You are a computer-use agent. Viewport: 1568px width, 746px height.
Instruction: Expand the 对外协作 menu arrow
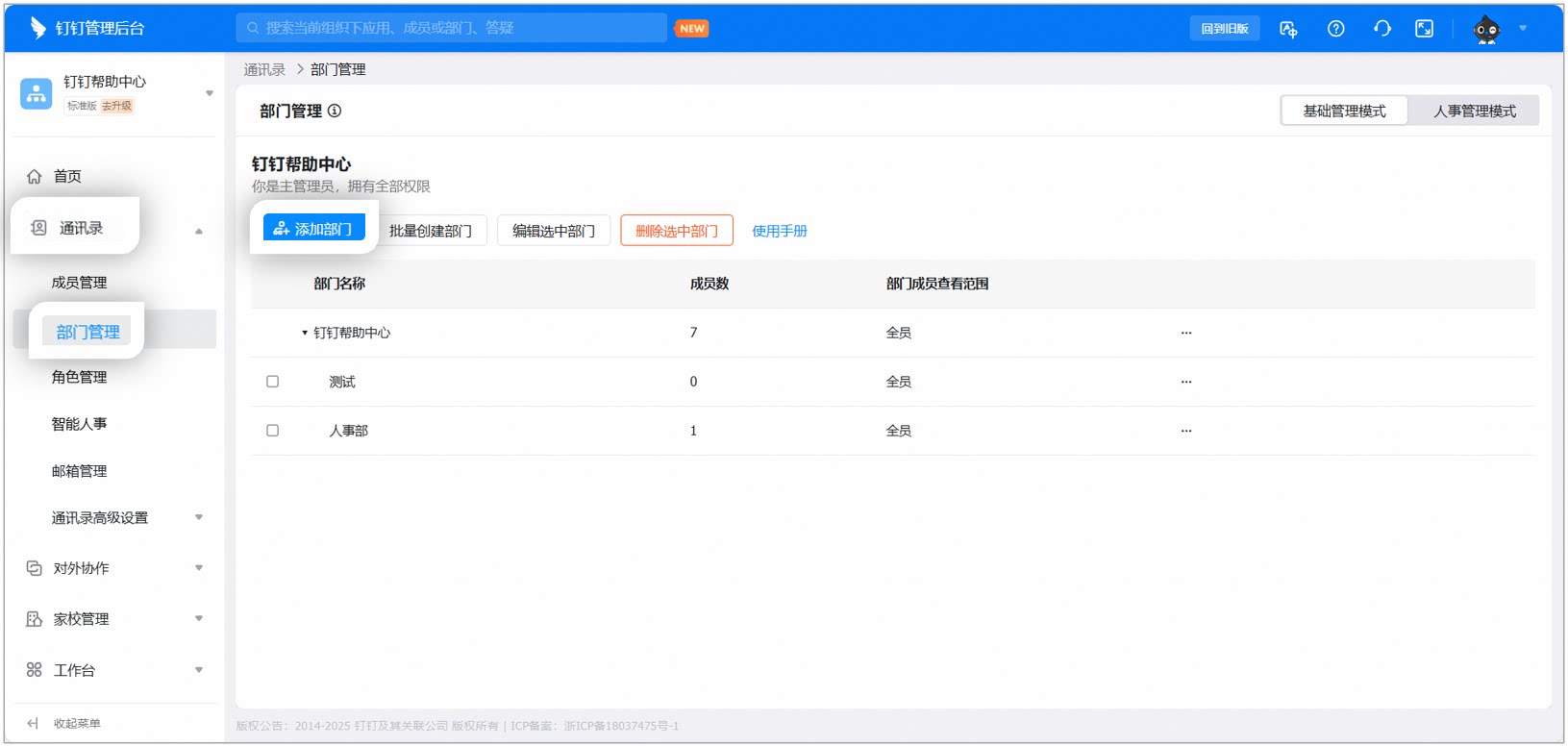pyautogui.click(x=199, y=568)
